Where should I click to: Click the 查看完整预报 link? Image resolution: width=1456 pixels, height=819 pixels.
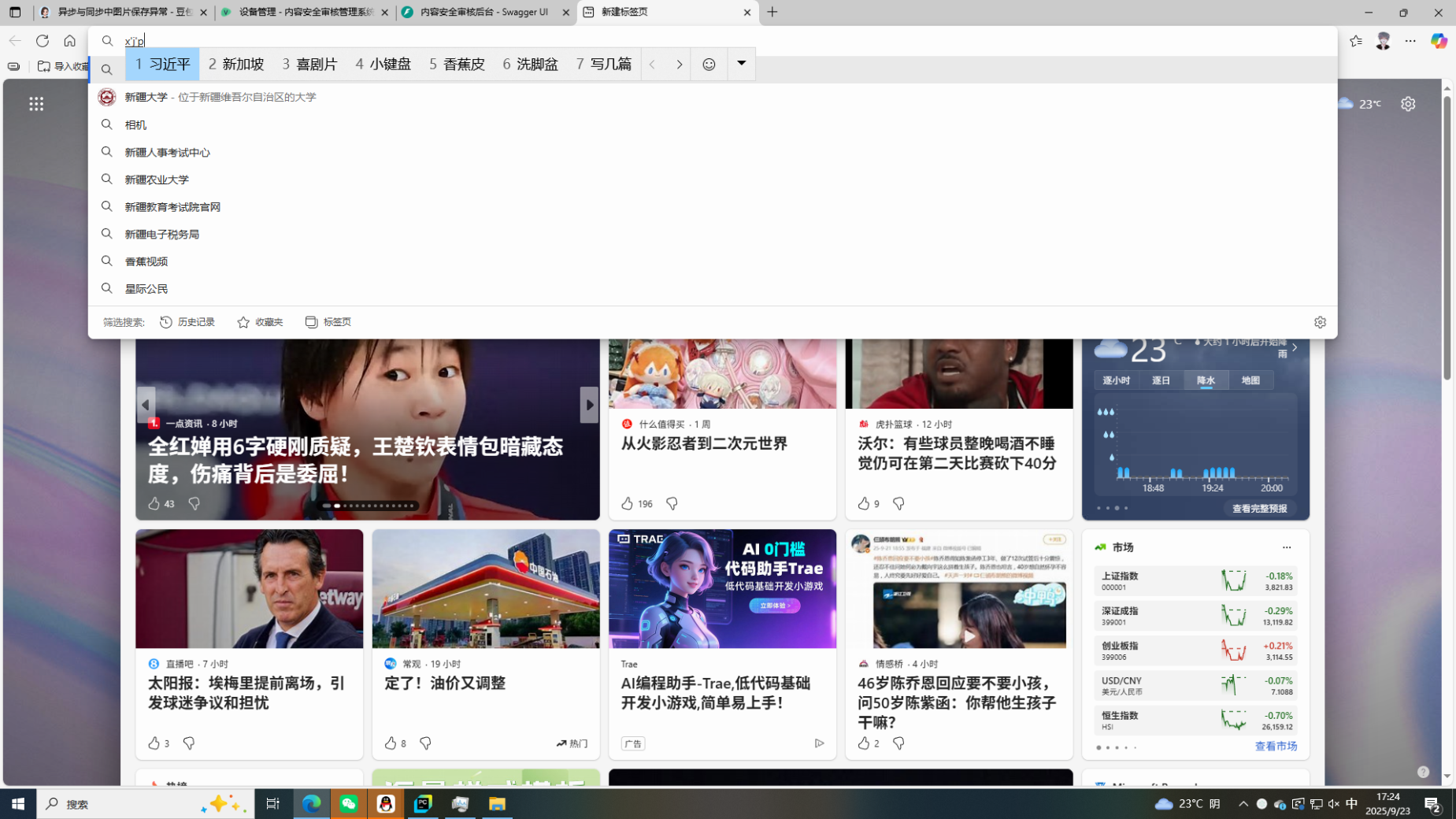1259,509
